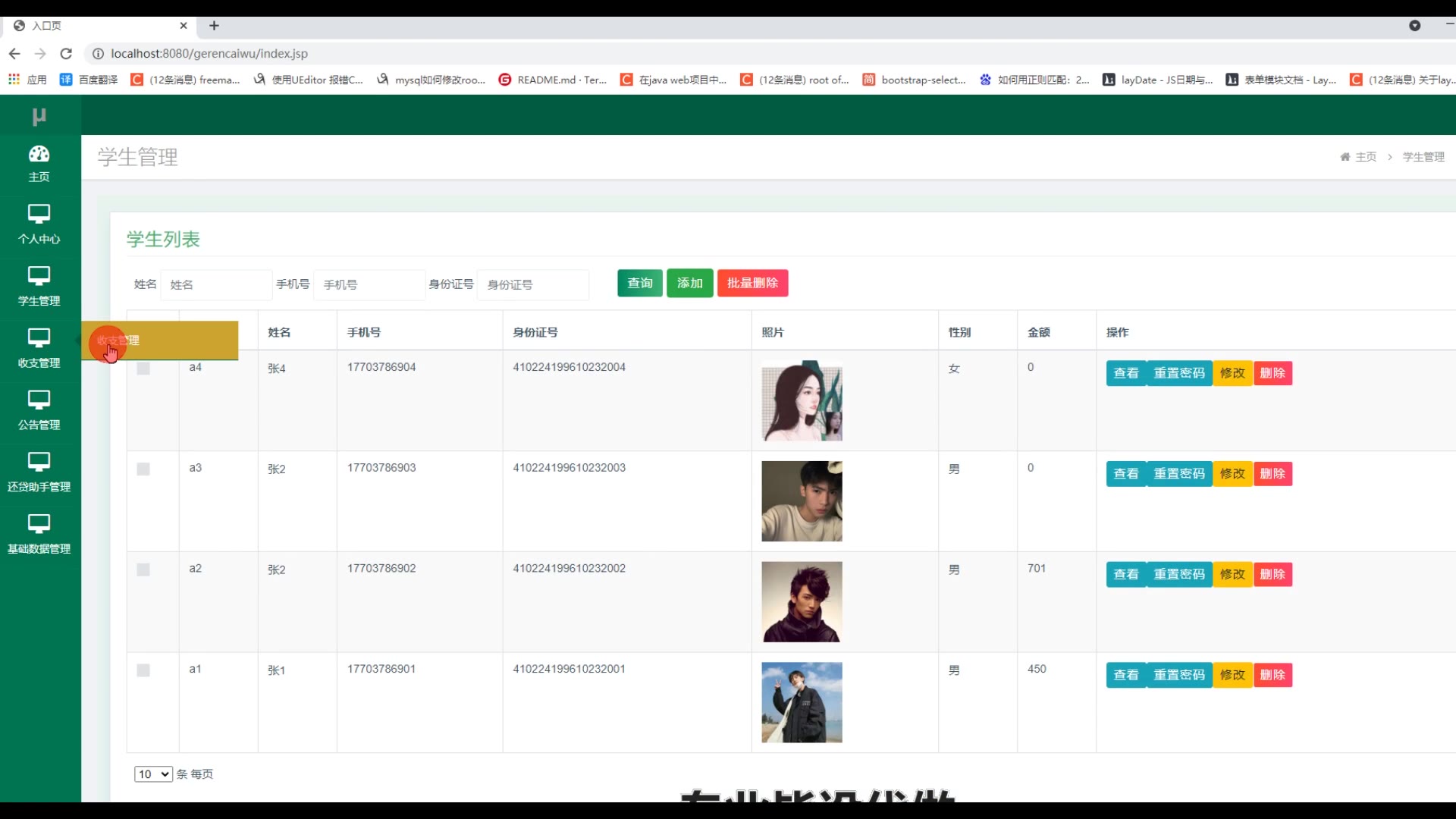Click the 个人中心 monitor icon
The image size is (1456, 819).
click(39, 215)
